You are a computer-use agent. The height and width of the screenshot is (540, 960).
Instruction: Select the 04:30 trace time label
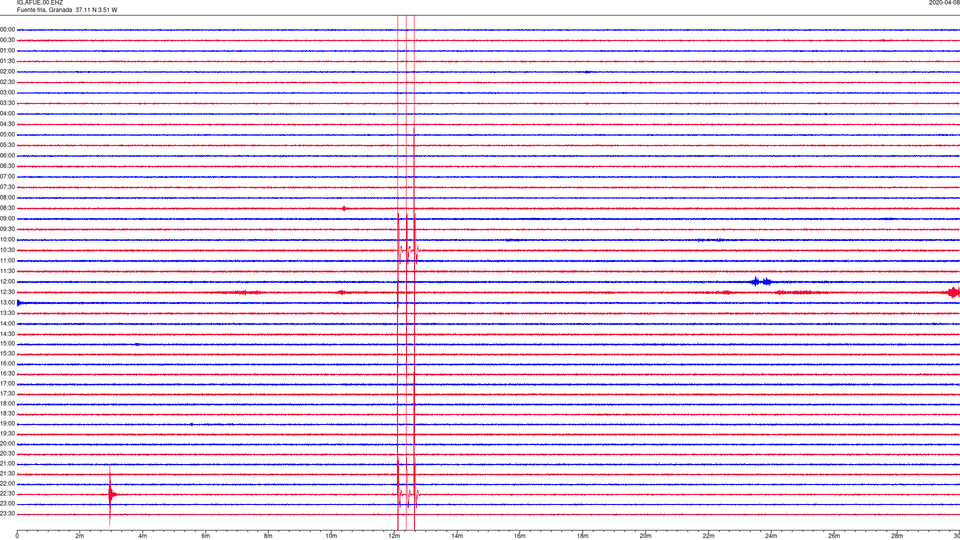coord(7,124)
